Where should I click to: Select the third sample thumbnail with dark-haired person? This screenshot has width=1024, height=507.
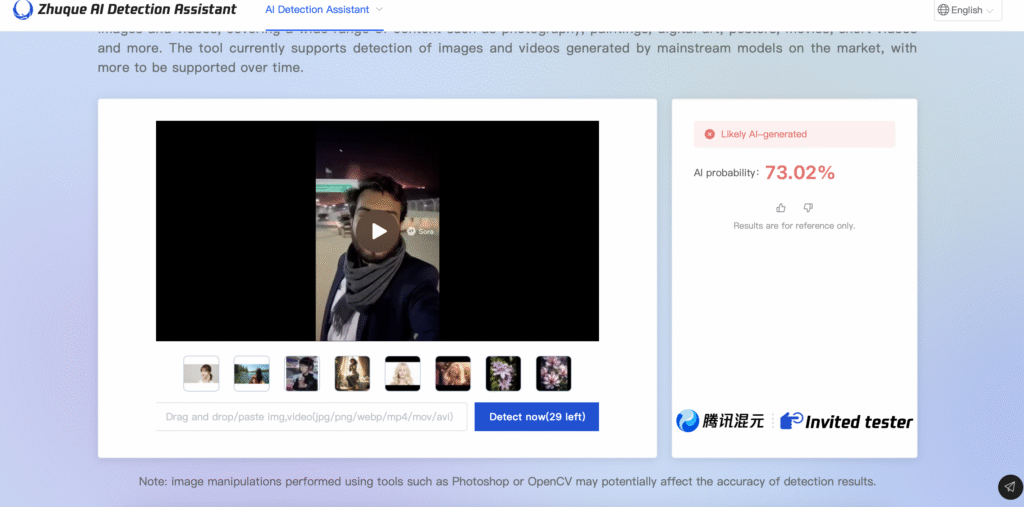(x=301, y=373)
